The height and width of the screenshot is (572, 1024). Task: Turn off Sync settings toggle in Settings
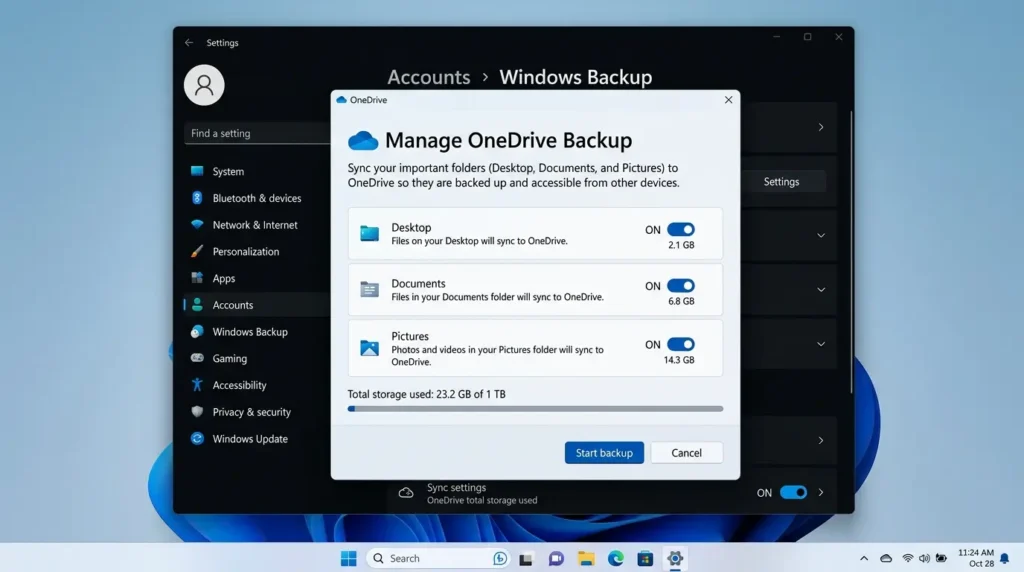pos(793,492)
